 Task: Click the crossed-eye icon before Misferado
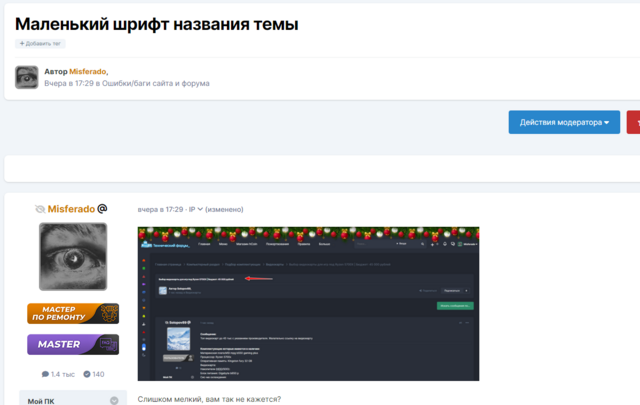pyautogui.click(x=39, y=209)
